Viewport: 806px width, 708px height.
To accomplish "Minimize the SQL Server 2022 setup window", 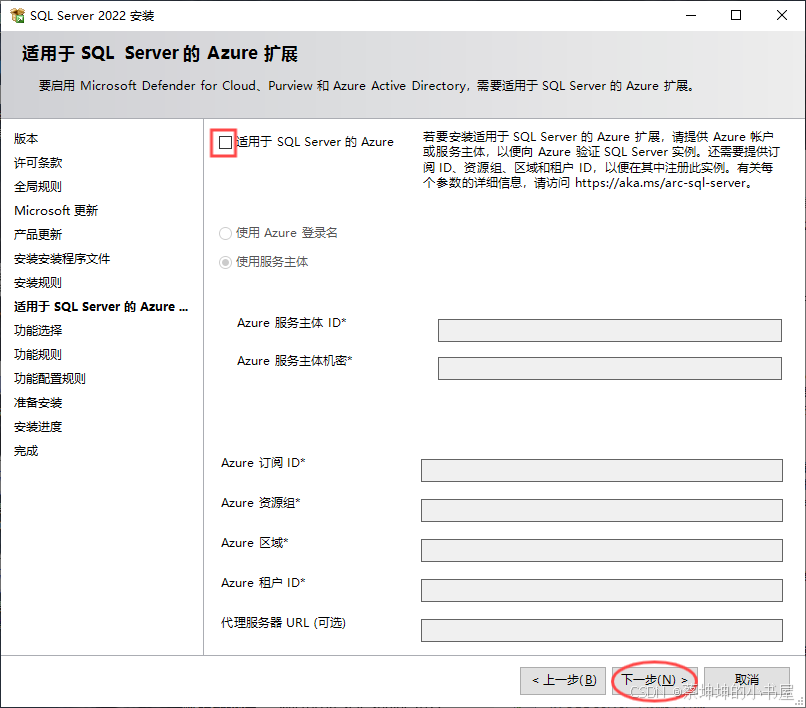I will 691,15.
